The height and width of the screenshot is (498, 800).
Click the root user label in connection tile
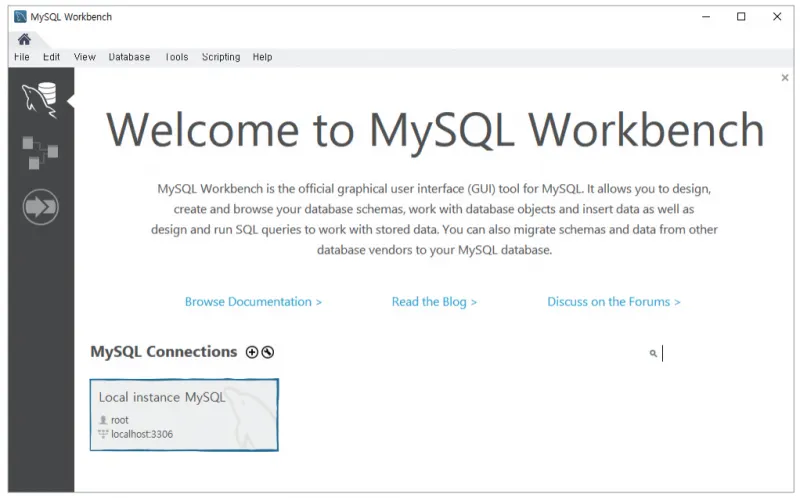(x=120, y=420)
